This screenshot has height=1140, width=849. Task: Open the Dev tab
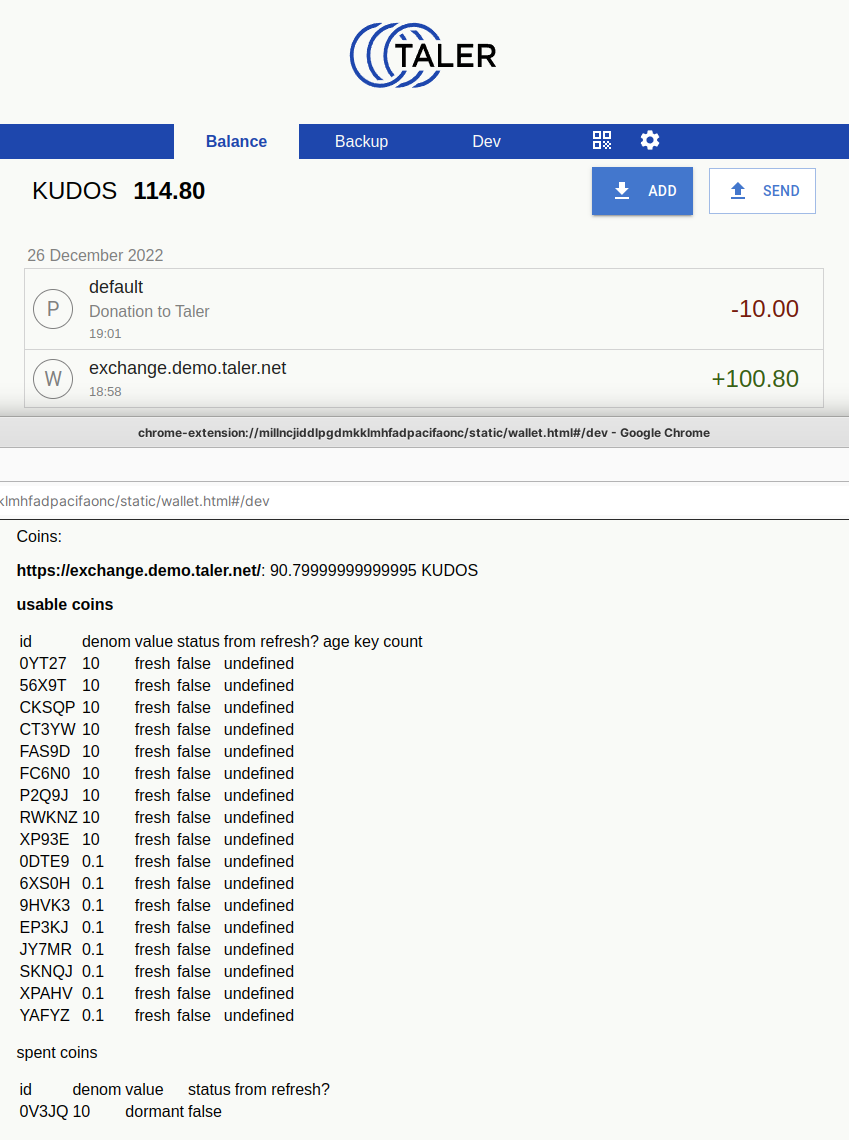coord(486,141)
